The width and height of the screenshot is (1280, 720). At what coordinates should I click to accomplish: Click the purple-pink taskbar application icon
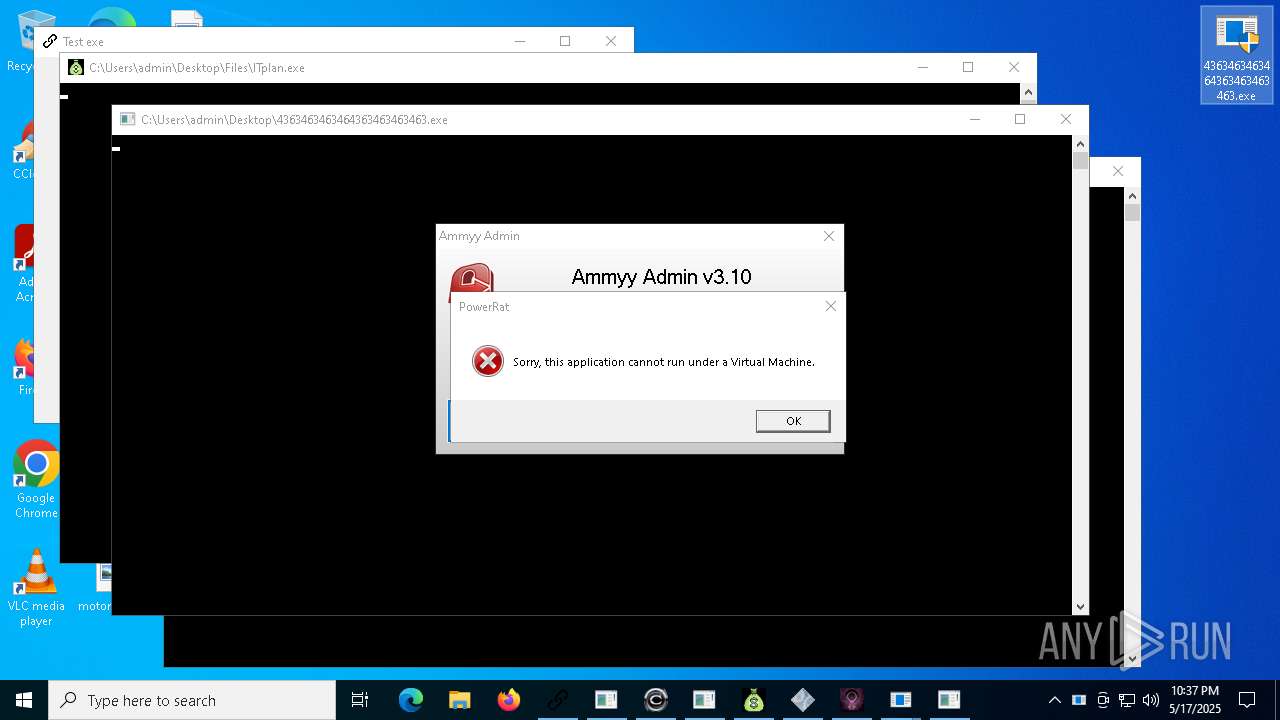pyautogui.click(x=851, y=700)
